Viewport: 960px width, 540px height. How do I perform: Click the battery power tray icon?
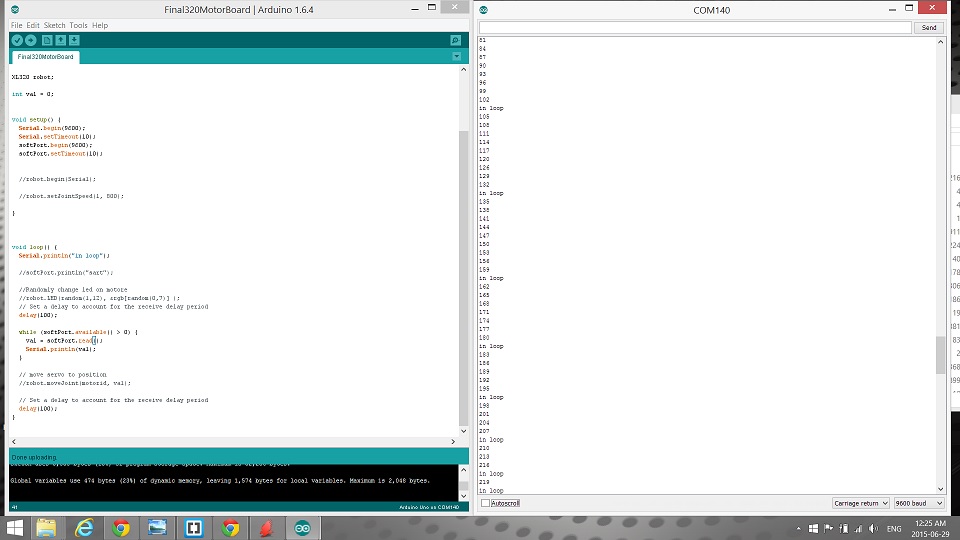click(x=844, y=528)
